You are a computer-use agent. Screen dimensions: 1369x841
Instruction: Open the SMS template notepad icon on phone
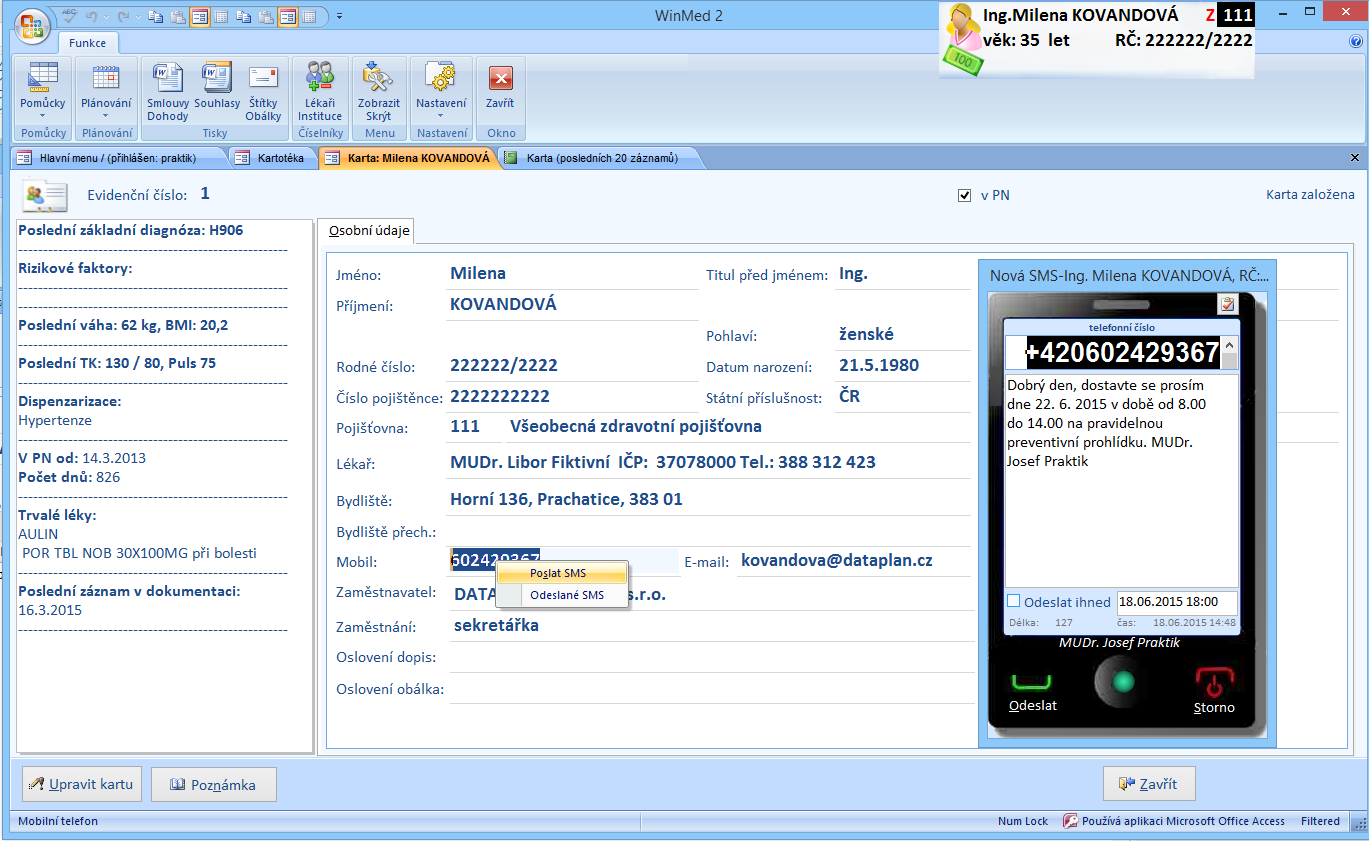[x=1227, y=304]
